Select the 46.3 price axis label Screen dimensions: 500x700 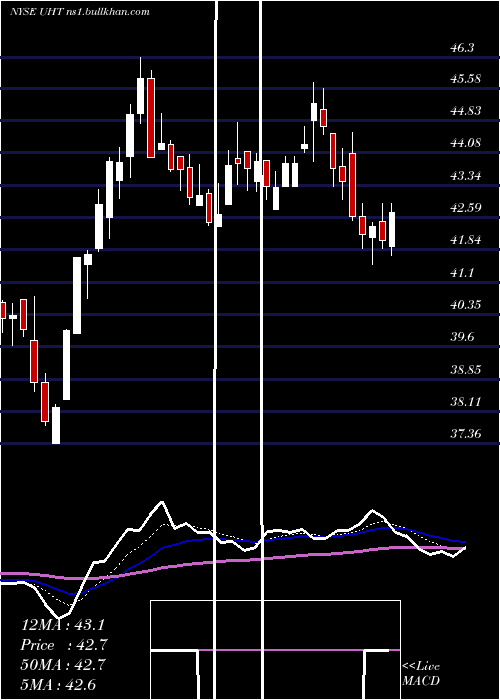coord(462,48)
